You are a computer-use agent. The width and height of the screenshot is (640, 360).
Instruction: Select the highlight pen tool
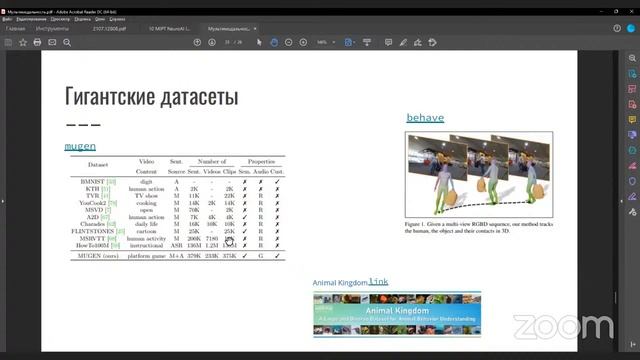tap(403, 42)
